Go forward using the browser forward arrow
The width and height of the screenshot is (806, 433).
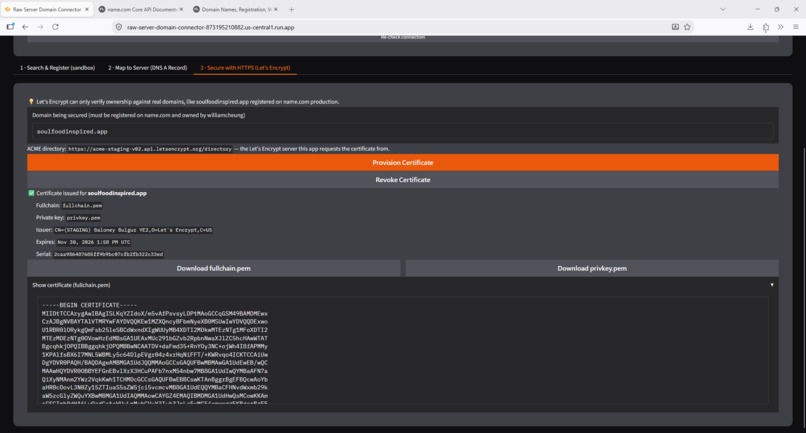(x=40, y=27)
